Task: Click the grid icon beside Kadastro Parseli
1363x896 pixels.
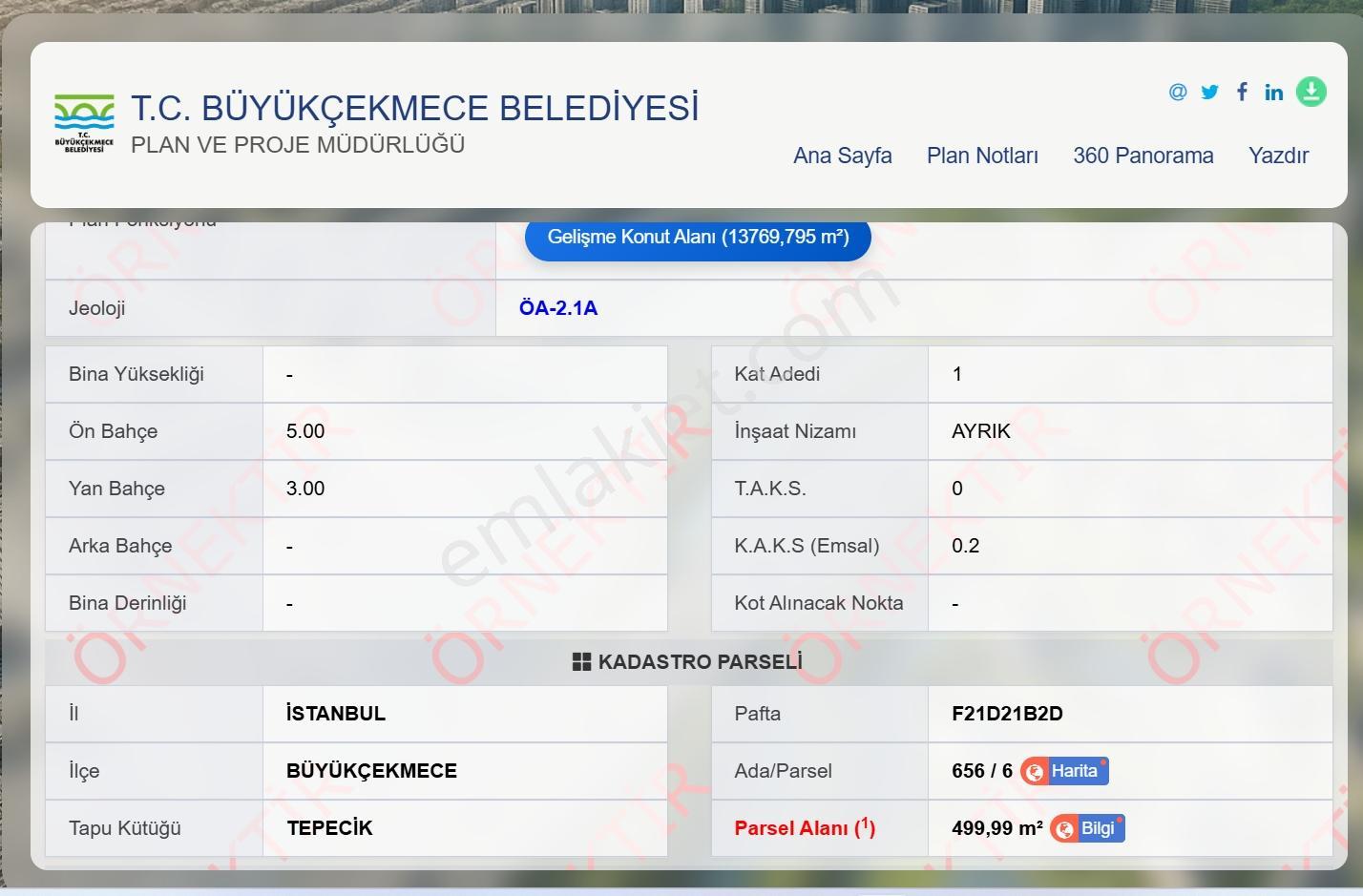Action: 581,661
